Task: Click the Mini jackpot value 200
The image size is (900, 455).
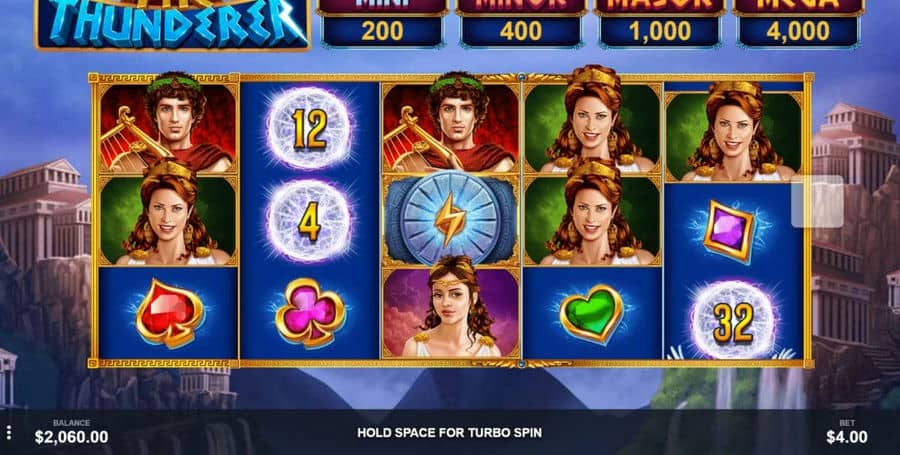Action: click(x=382, y=31)
